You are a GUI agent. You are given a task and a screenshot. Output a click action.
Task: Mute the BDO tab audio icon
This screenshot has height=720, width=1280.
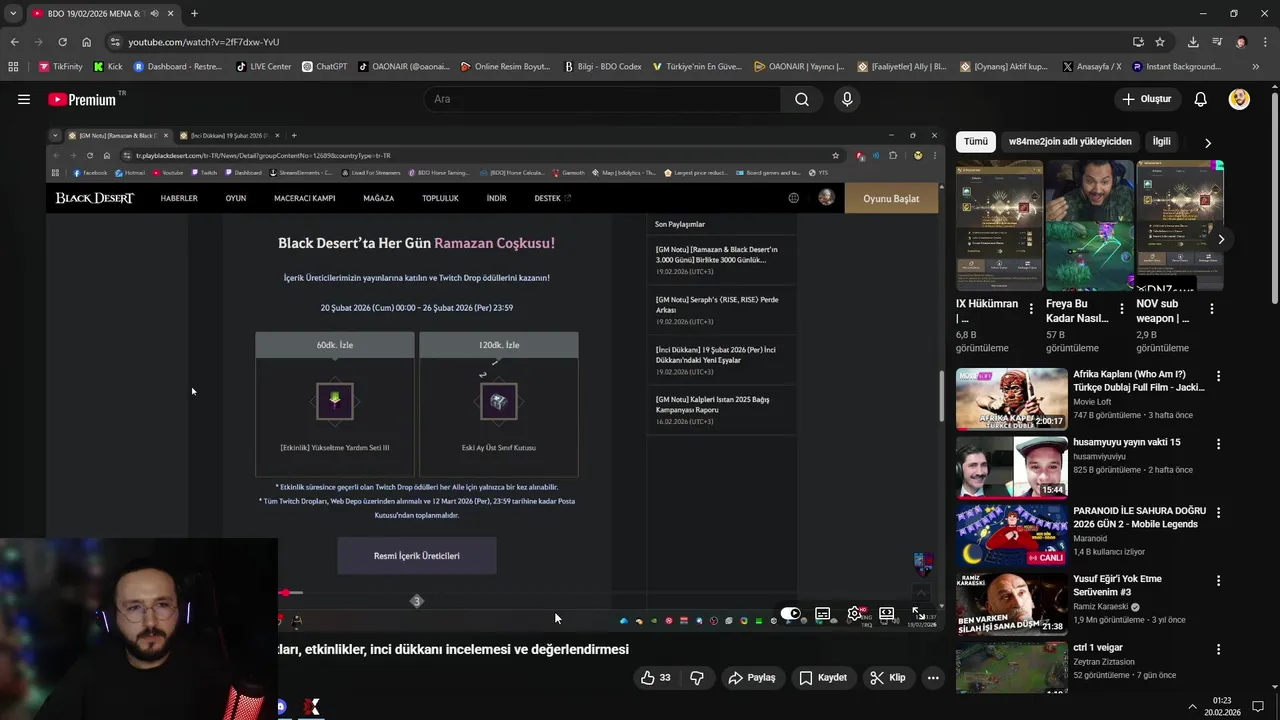[154, 14]
